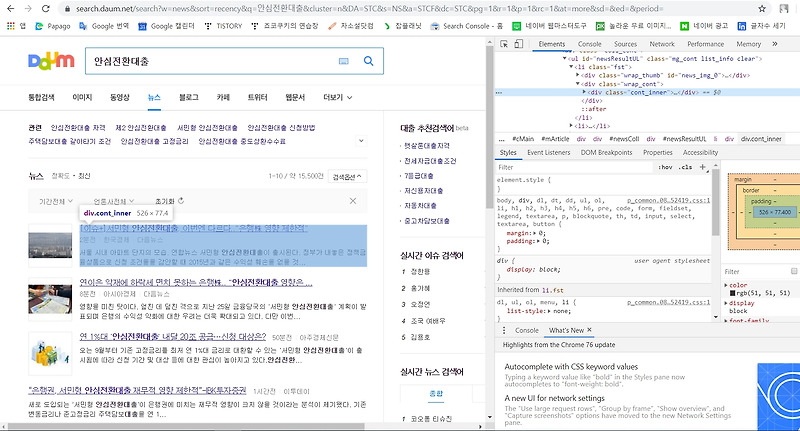Viewport: 800px width, 431px height.
Task: Switch to the Console tab in DevTools
Action: click(589, 44)
